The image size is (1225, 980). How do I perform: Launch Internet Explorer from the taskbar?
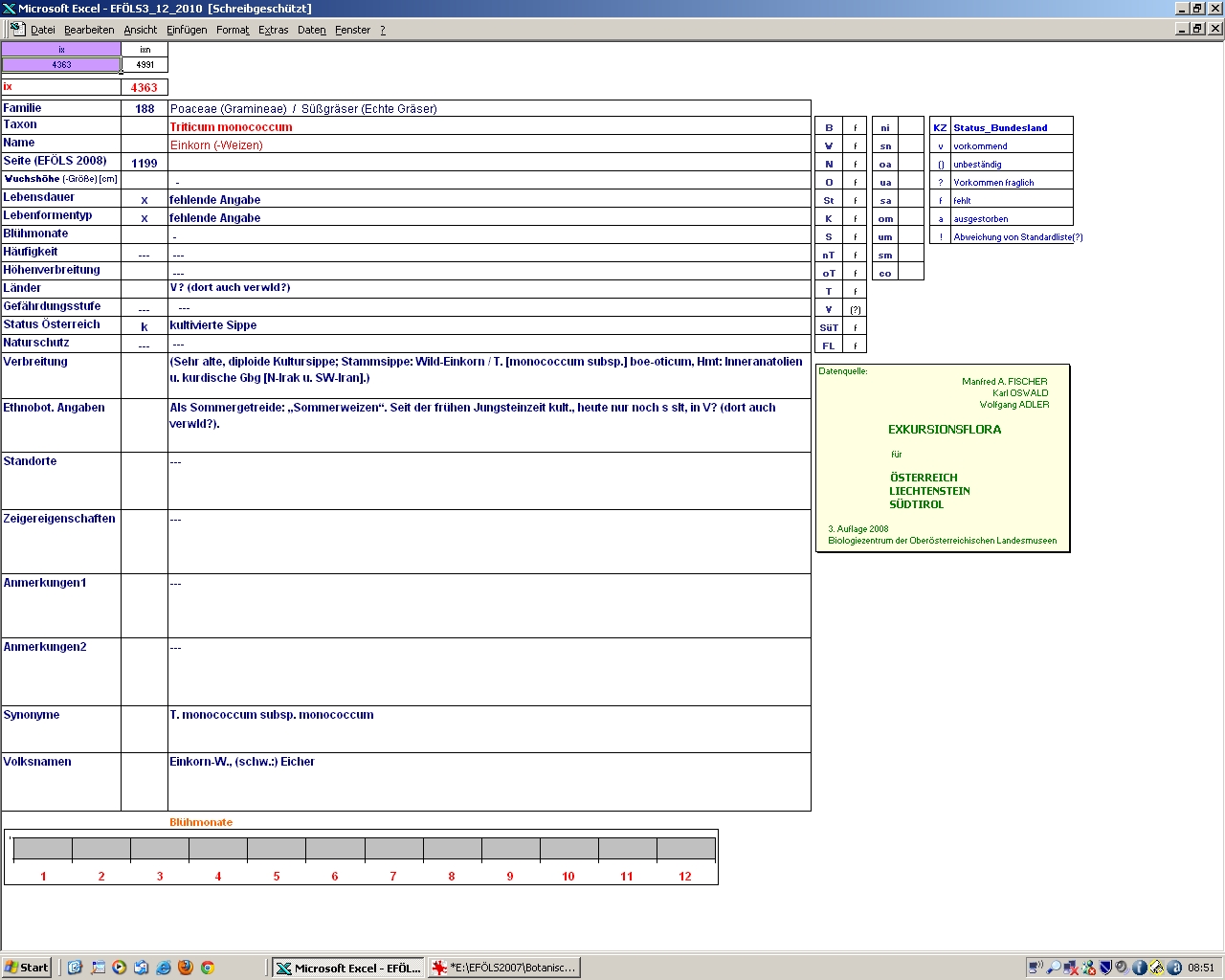(163, 968)
